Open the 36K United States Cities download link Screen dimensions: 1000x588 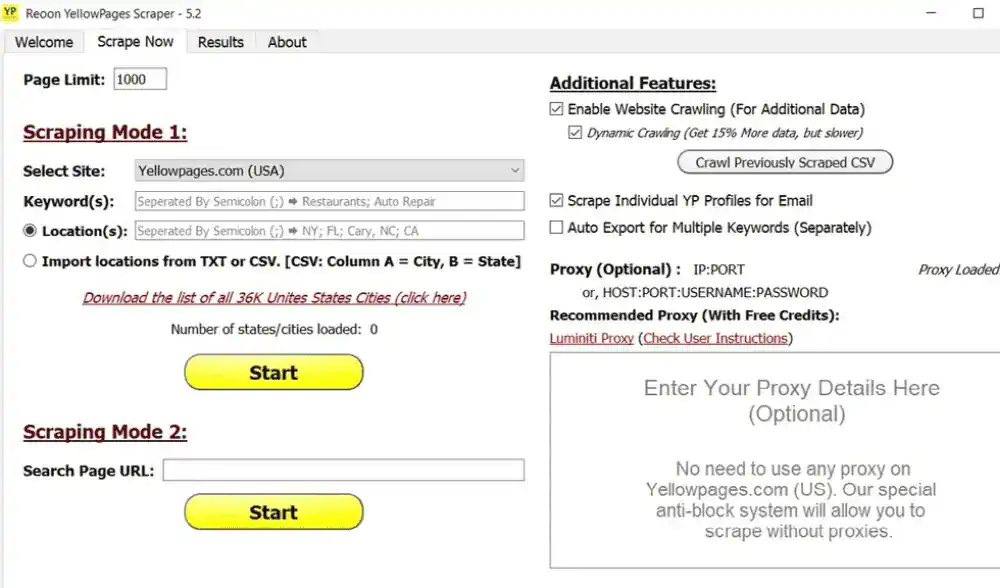274,298
